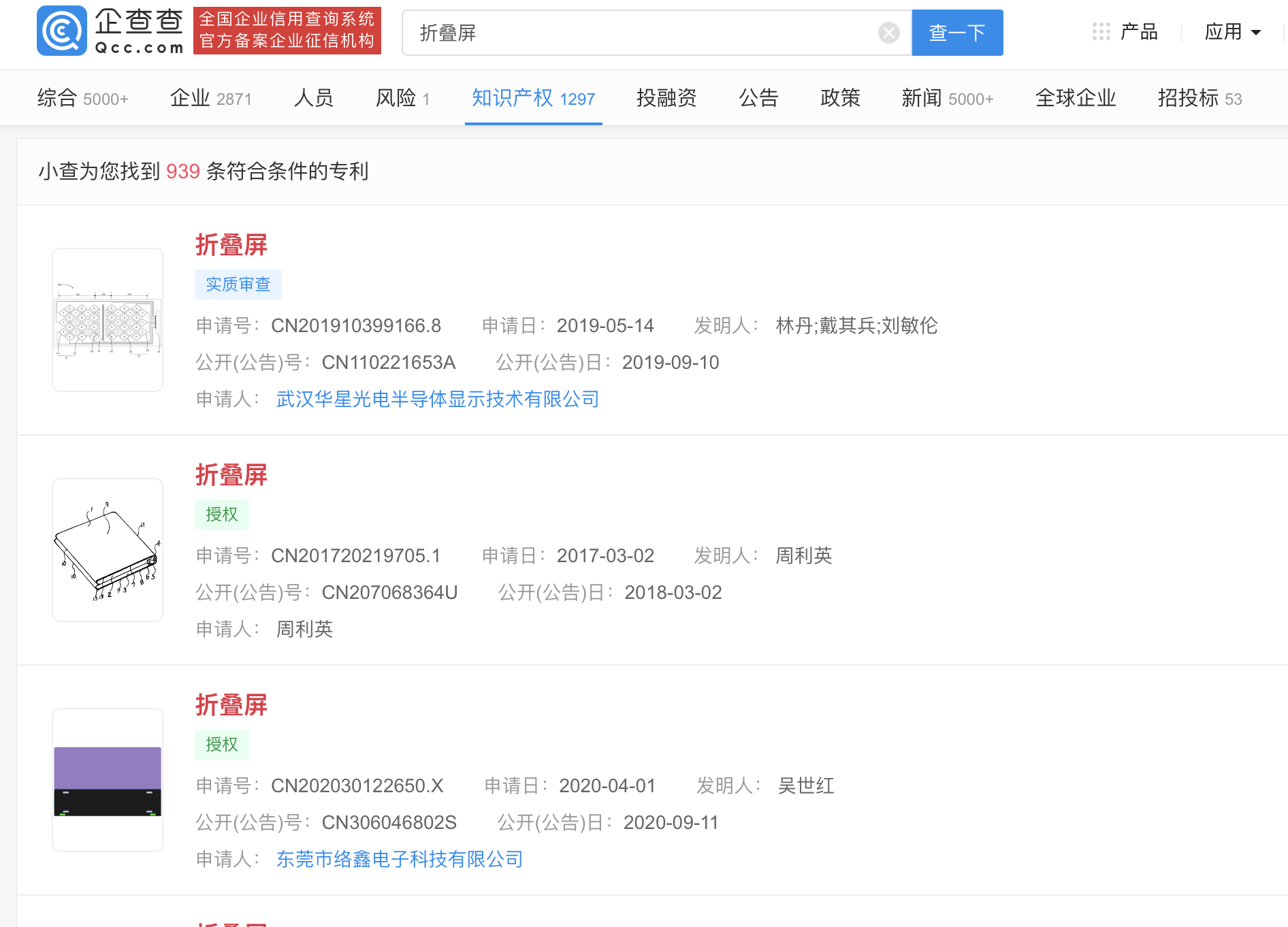Select publication number CN110221653A
This screenshot has width=1288, height=927.
point(389,362)
